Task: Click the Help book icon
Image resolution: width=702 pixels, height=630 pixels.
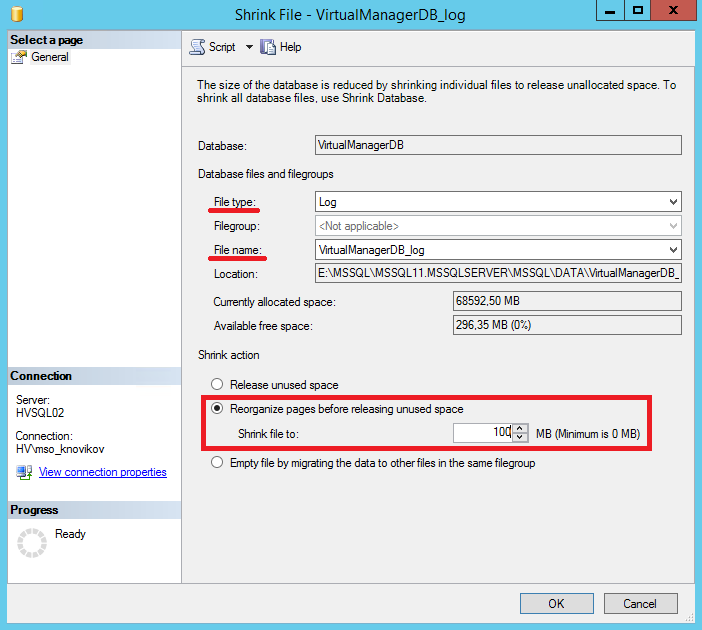Action: pyautogui.click(x=268, y=47)
